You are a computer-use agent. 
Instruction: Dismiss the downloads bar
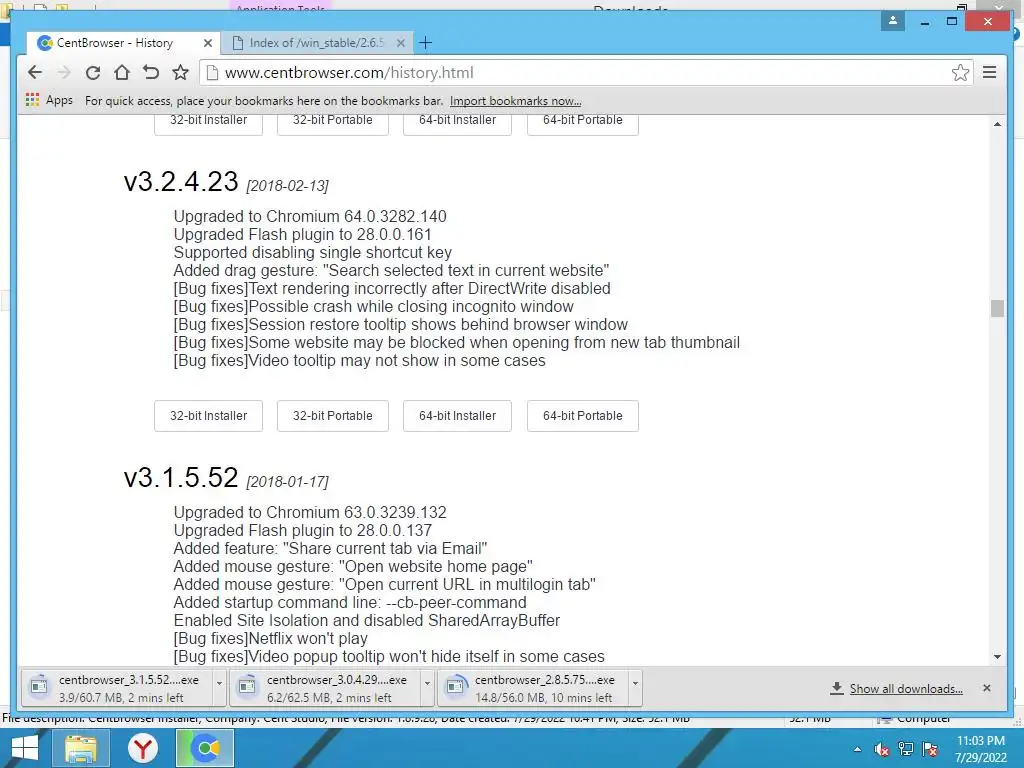pos(987,688)
